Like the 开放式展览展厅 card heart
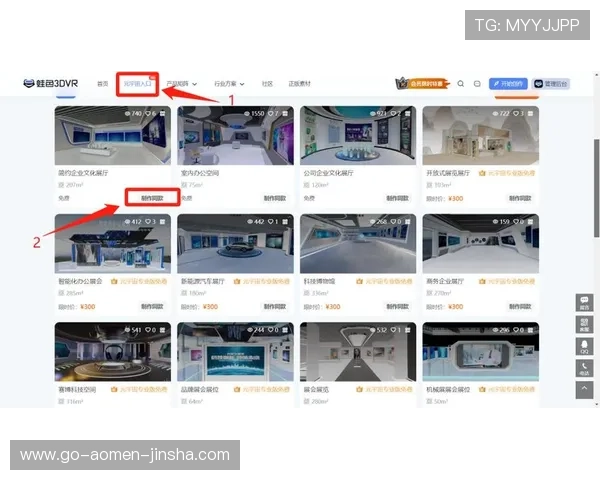600x480 pixels. pos(518,114)
